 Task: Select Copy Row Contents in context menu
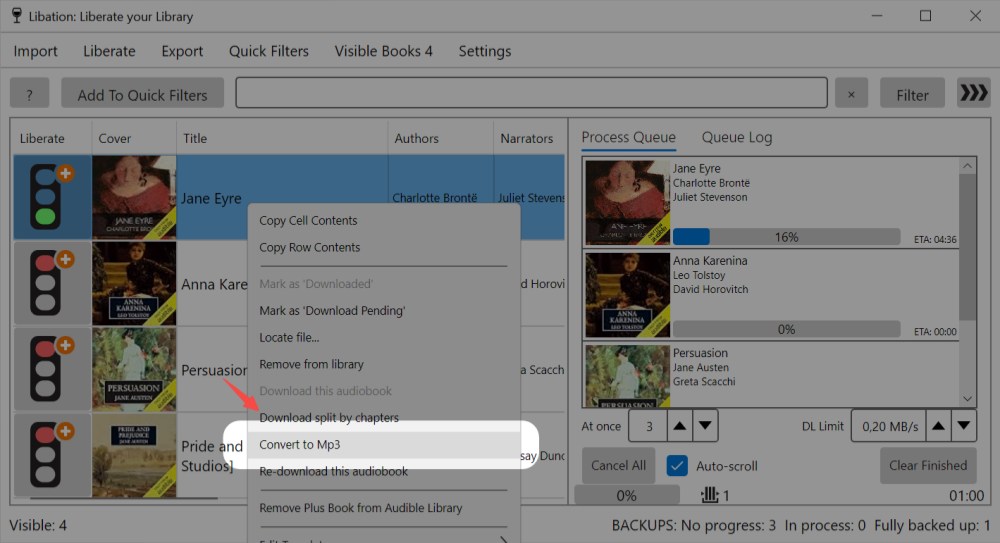384,247
